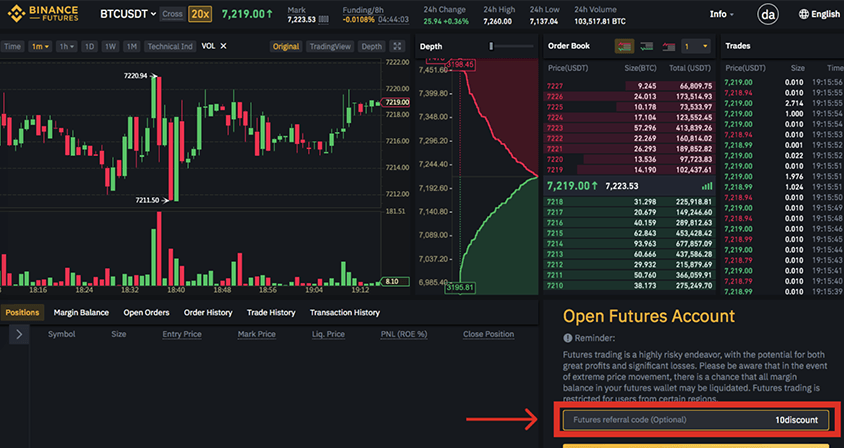The image size is (844, 448).
Task: Show both bids and asks in Order Book
Action: point(624,46)
